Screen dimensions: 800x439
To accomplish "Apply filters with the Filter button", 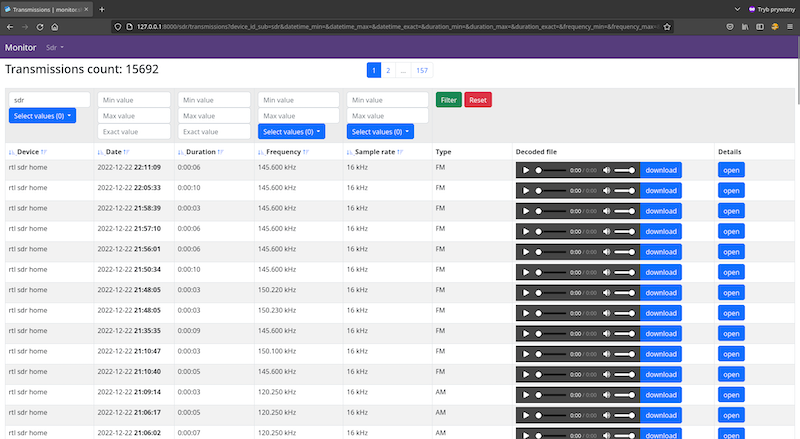I will tap(448, 100).
